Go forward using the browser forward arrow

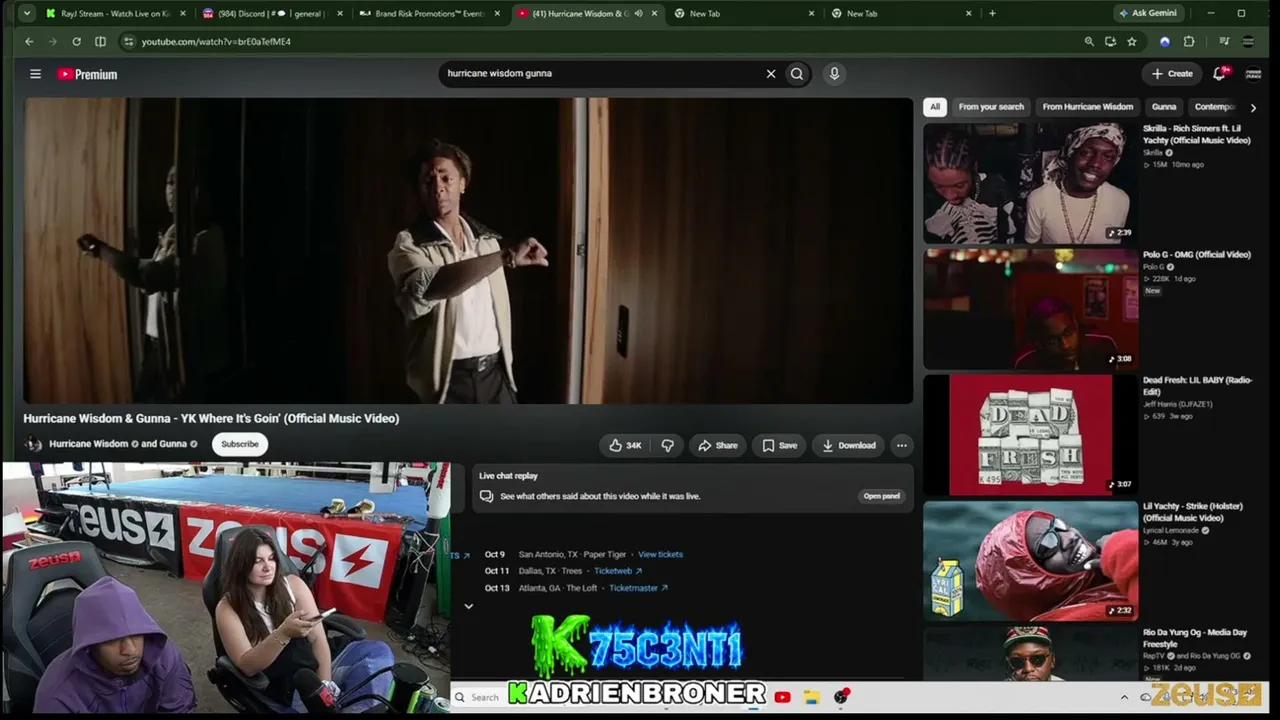pyautogui.click(x=53, y=41)
